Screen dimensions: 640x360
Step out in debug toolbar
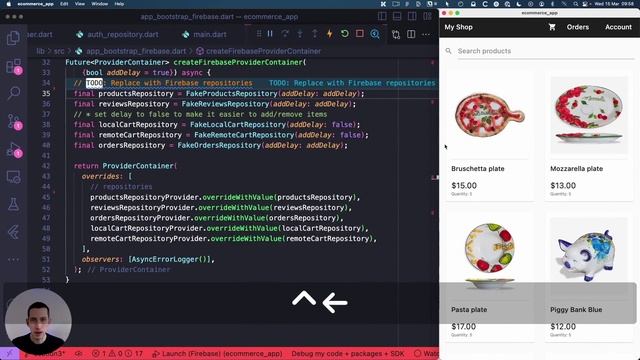click(x=315, y=34)
